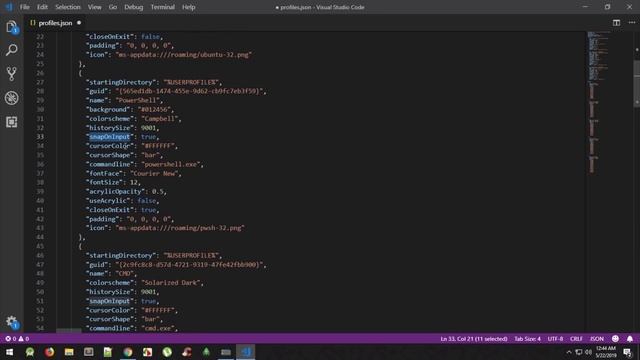Change language mode JSON
Viewport: 640px width, 360px height.
point(597,339)
